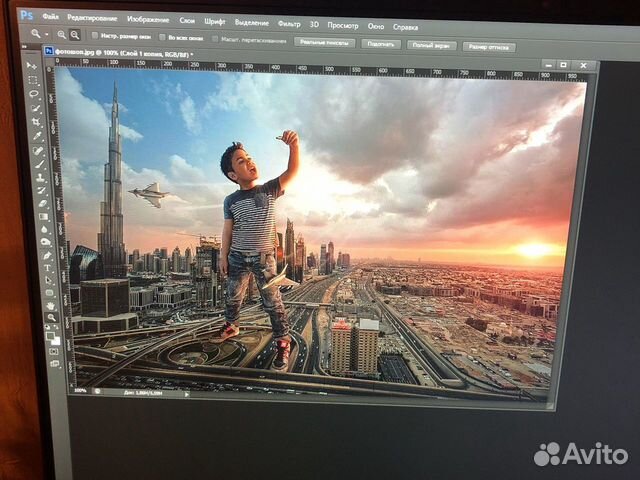This screenshot has height=480, width=640.
Task: Select the Rectangular Marquee tool
Action: coord(32,80)
